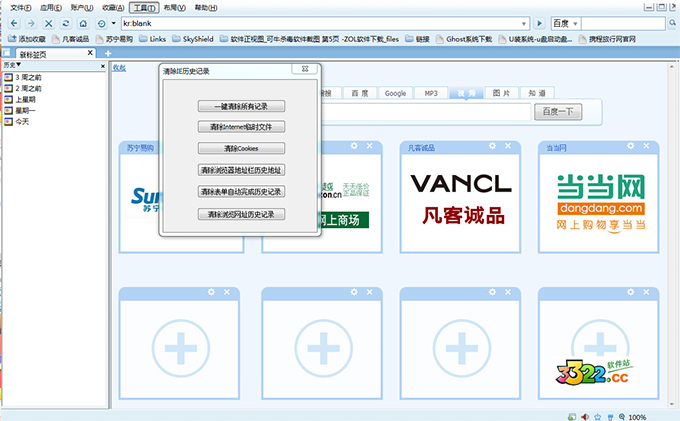
Task: Expand the 上星期 history entry
Action: 20,99
